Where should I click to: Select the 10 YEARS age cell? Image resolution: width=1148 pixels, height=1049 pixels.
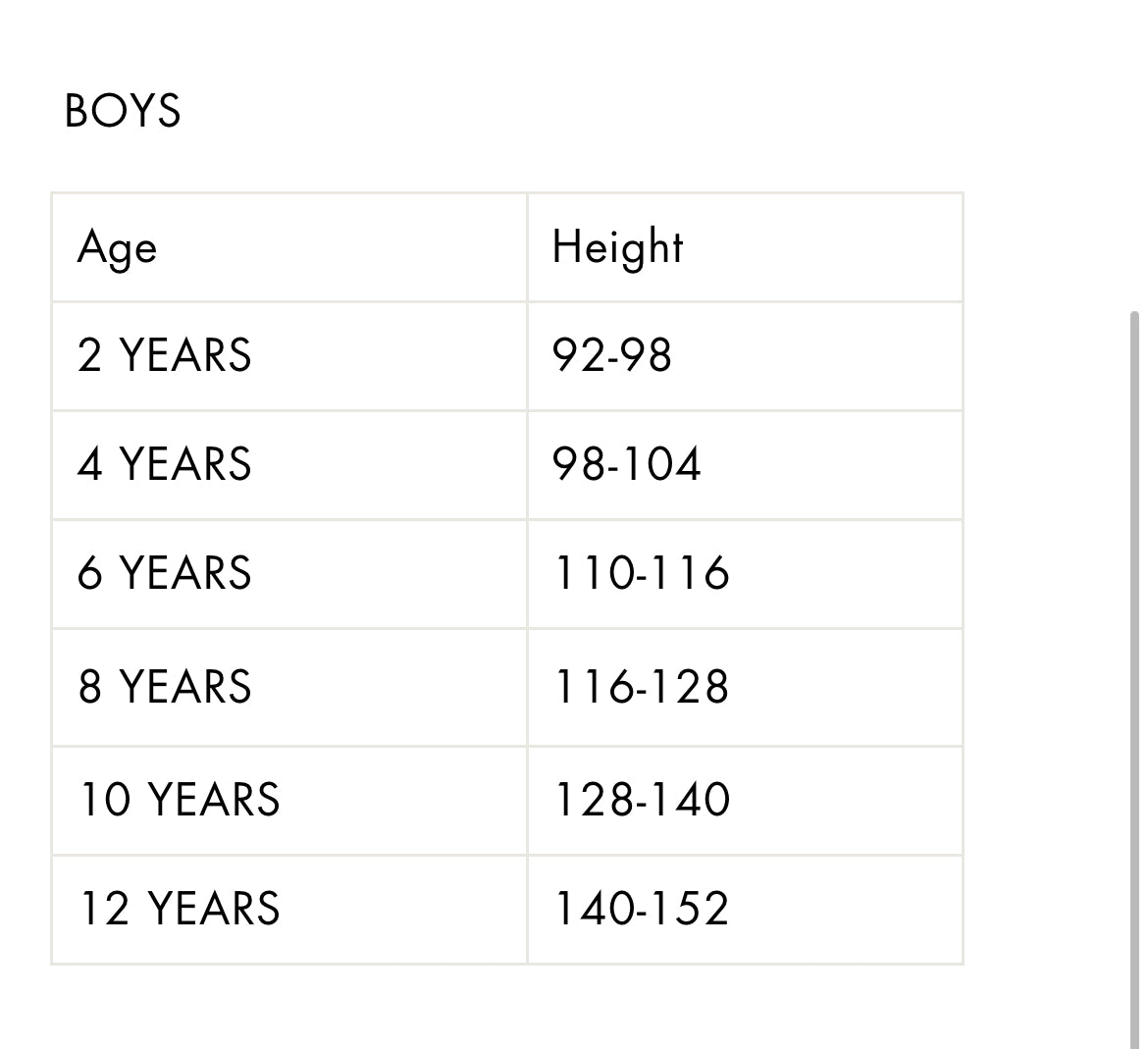(180, 800)
